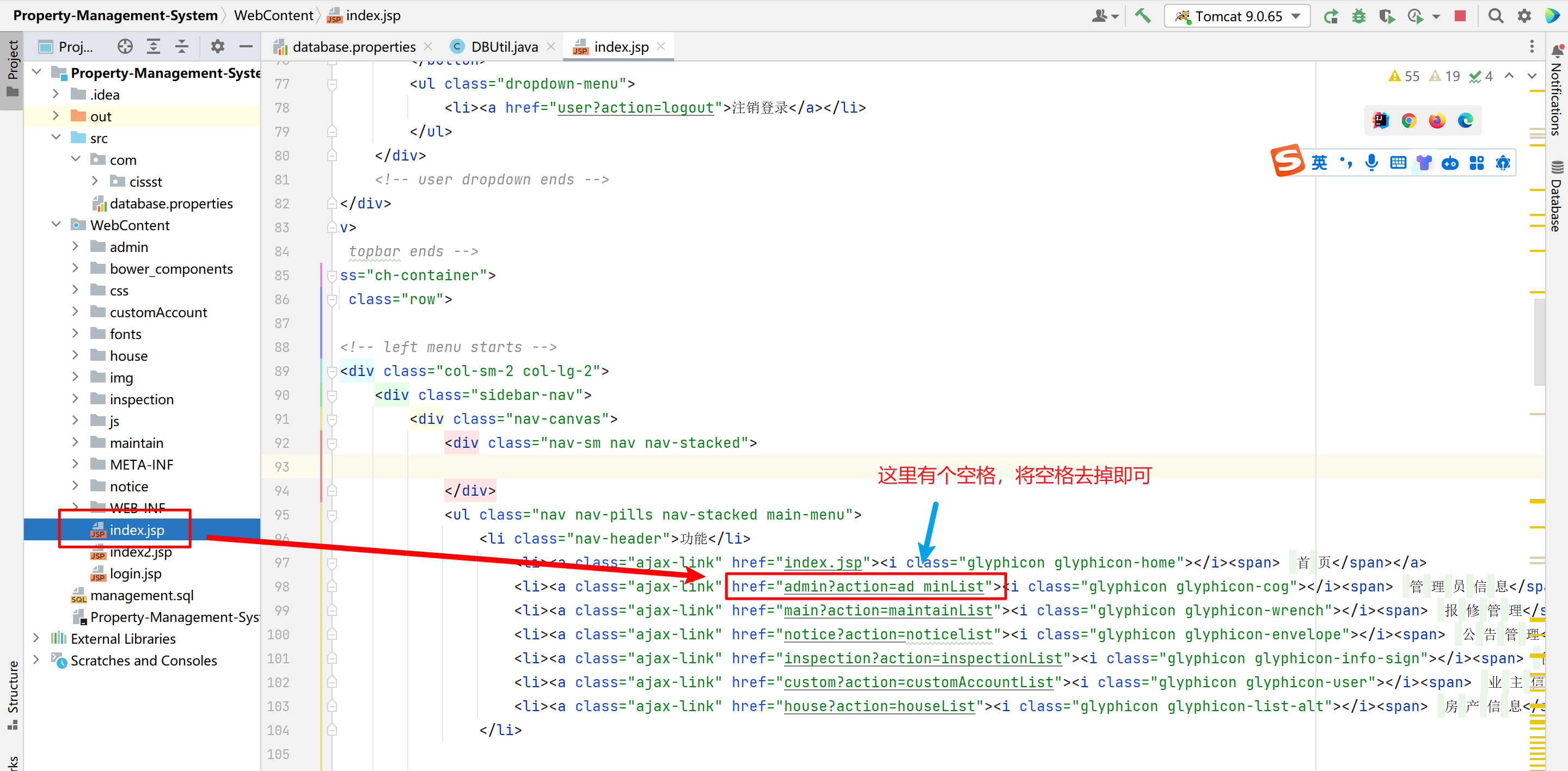
Task: Collapse the WebContent folder
Action: point(56,225)
